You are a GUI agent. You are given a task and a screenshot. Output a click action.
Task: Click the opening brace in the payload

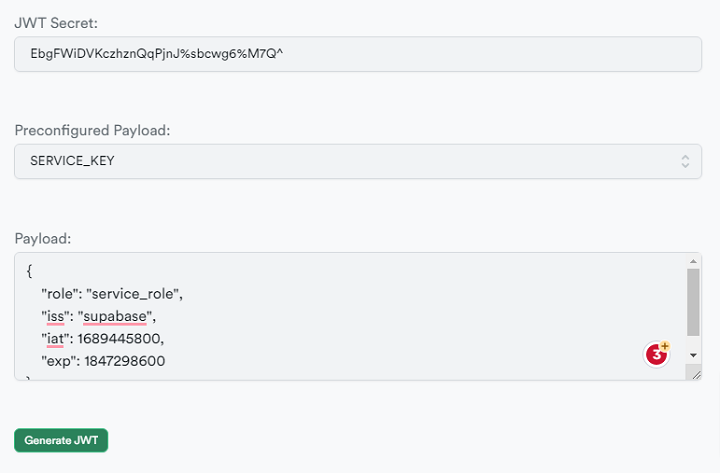pyautogui.click(x=29, y=271)
